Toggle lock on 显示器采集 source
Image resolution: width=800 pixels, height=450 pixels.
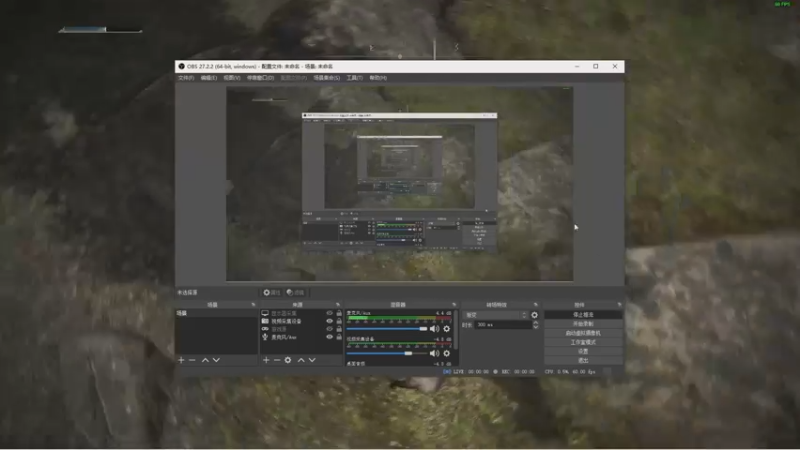339,313
